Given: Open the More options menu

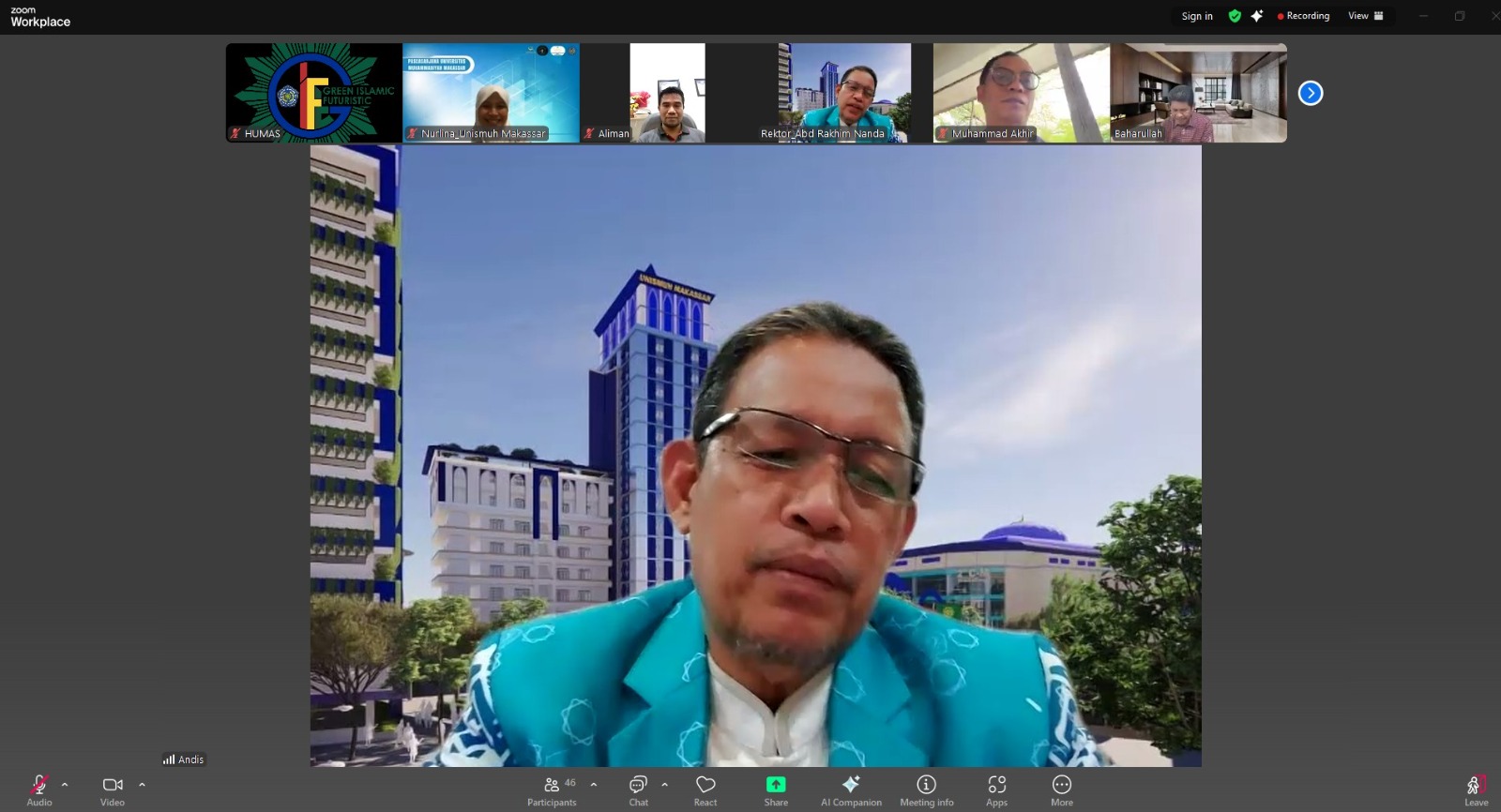Looking at the screenshot, I should tap(1061, 790).
